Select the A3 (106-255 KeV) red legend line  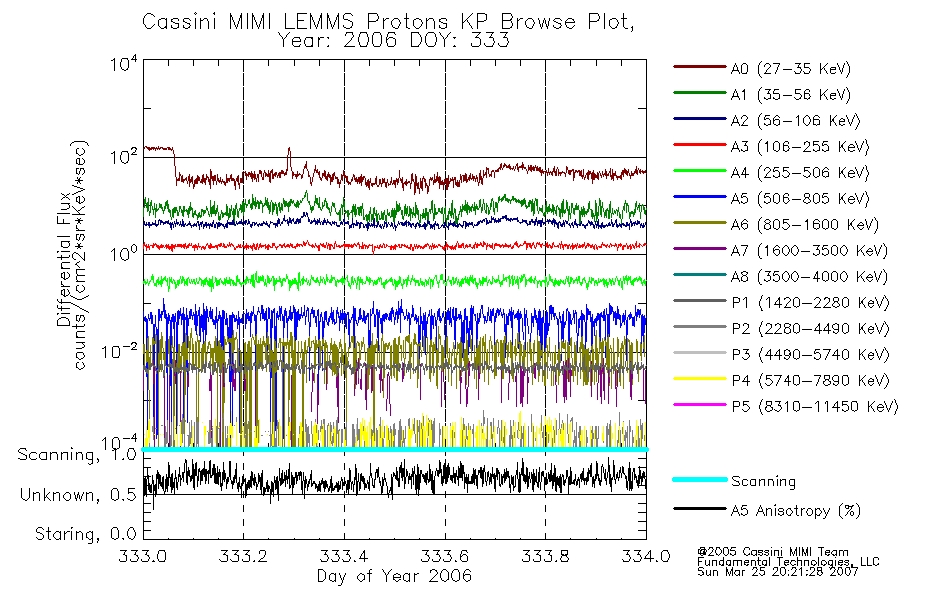pyautogui.click(x=699, y=145)
